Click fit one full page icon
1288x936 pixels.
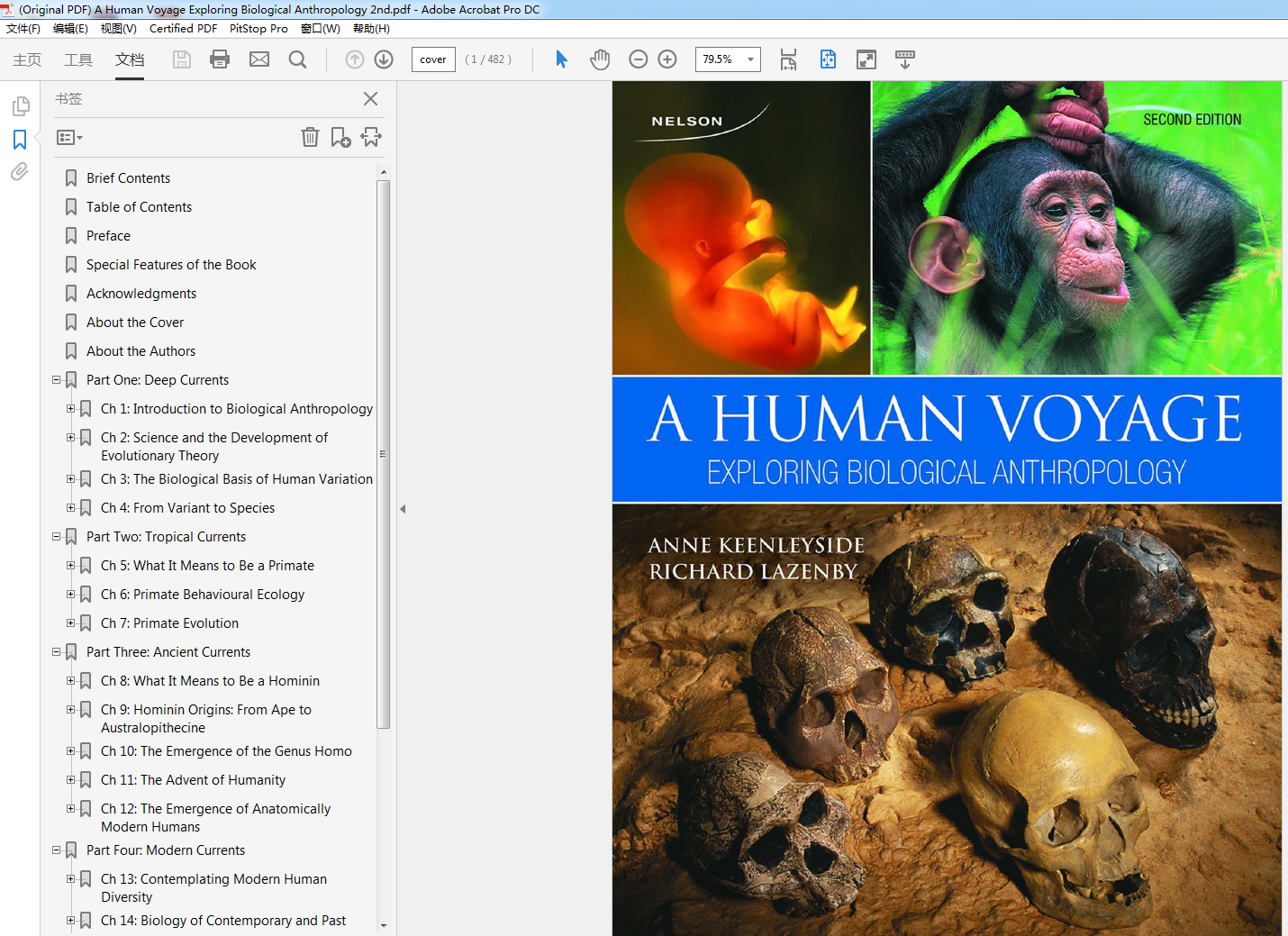click(828, 59)
